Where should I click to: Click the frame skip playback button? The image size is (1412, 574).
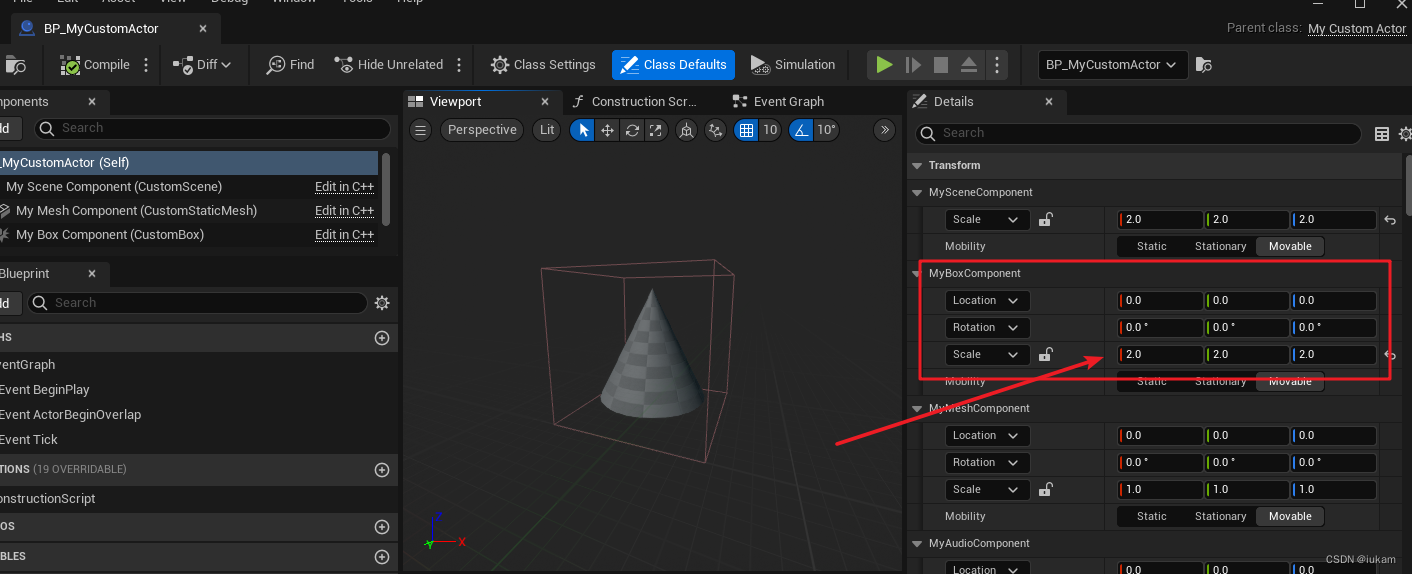[913, 65]
